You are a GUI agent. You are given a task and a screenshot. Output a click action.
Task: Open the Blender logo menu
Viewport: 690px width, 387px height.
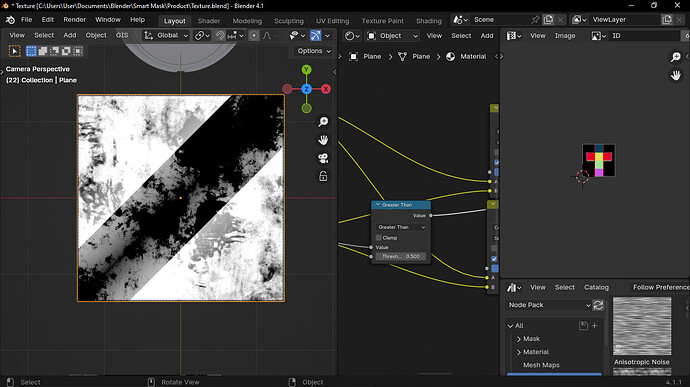(10, 20)
